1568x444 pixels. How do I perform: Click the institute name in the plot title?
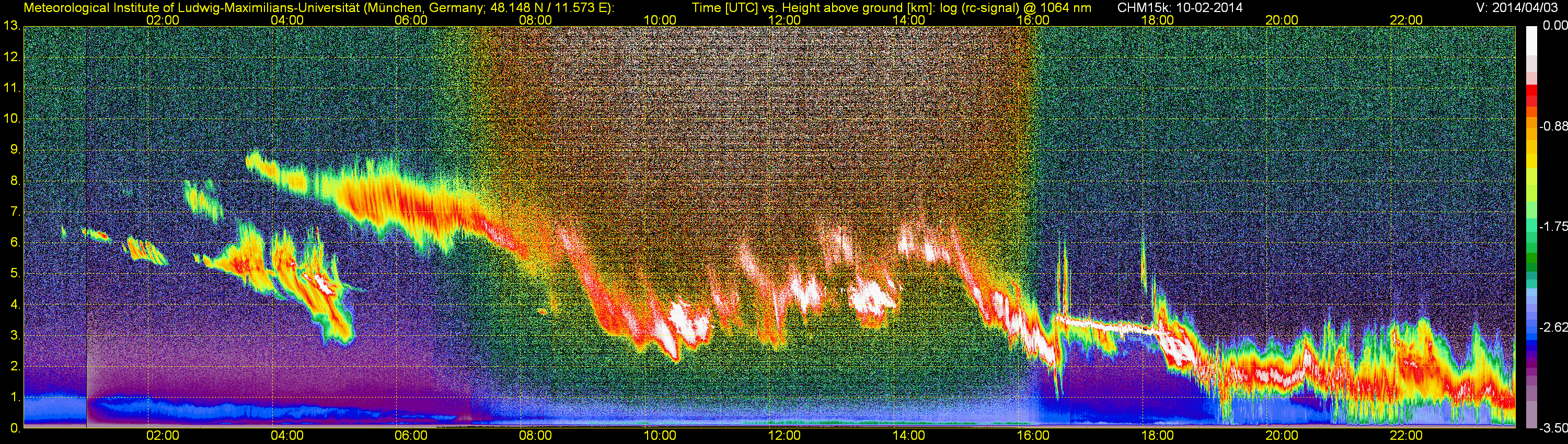191,8
